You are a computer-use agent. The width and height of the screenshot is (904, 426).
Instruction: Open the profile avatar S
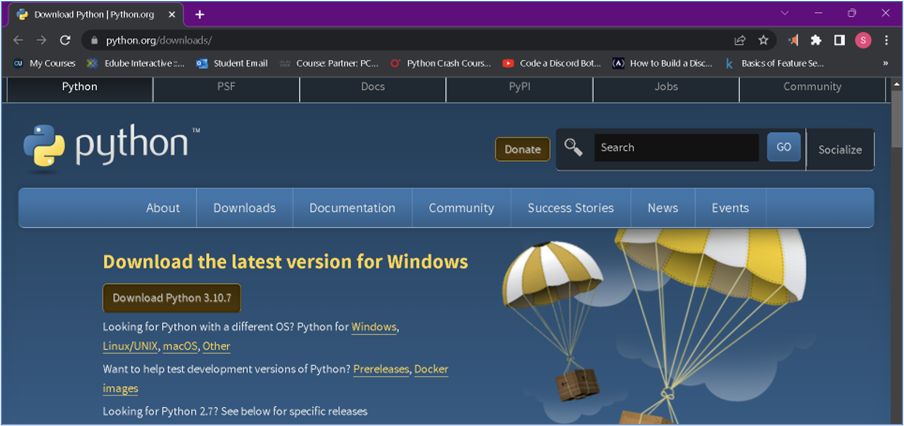(863, 40)
